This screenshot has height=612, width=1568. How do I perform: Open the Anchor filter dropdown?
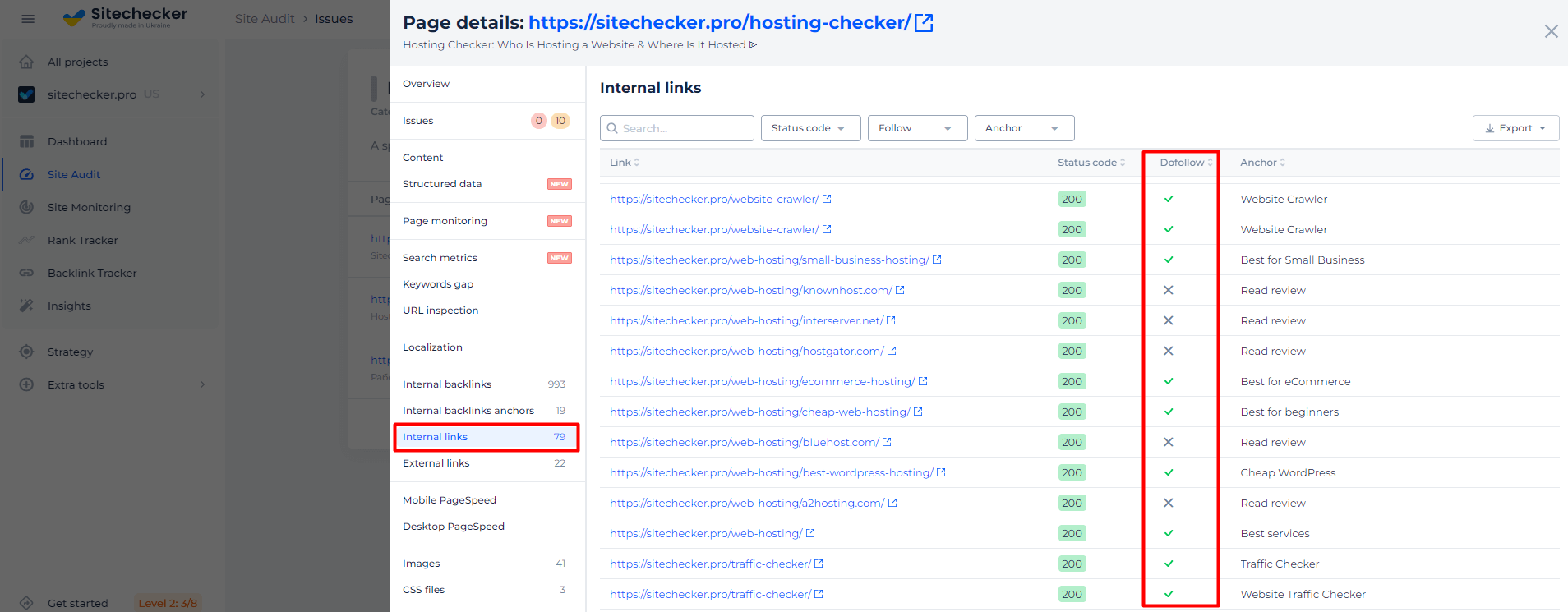1024,128
